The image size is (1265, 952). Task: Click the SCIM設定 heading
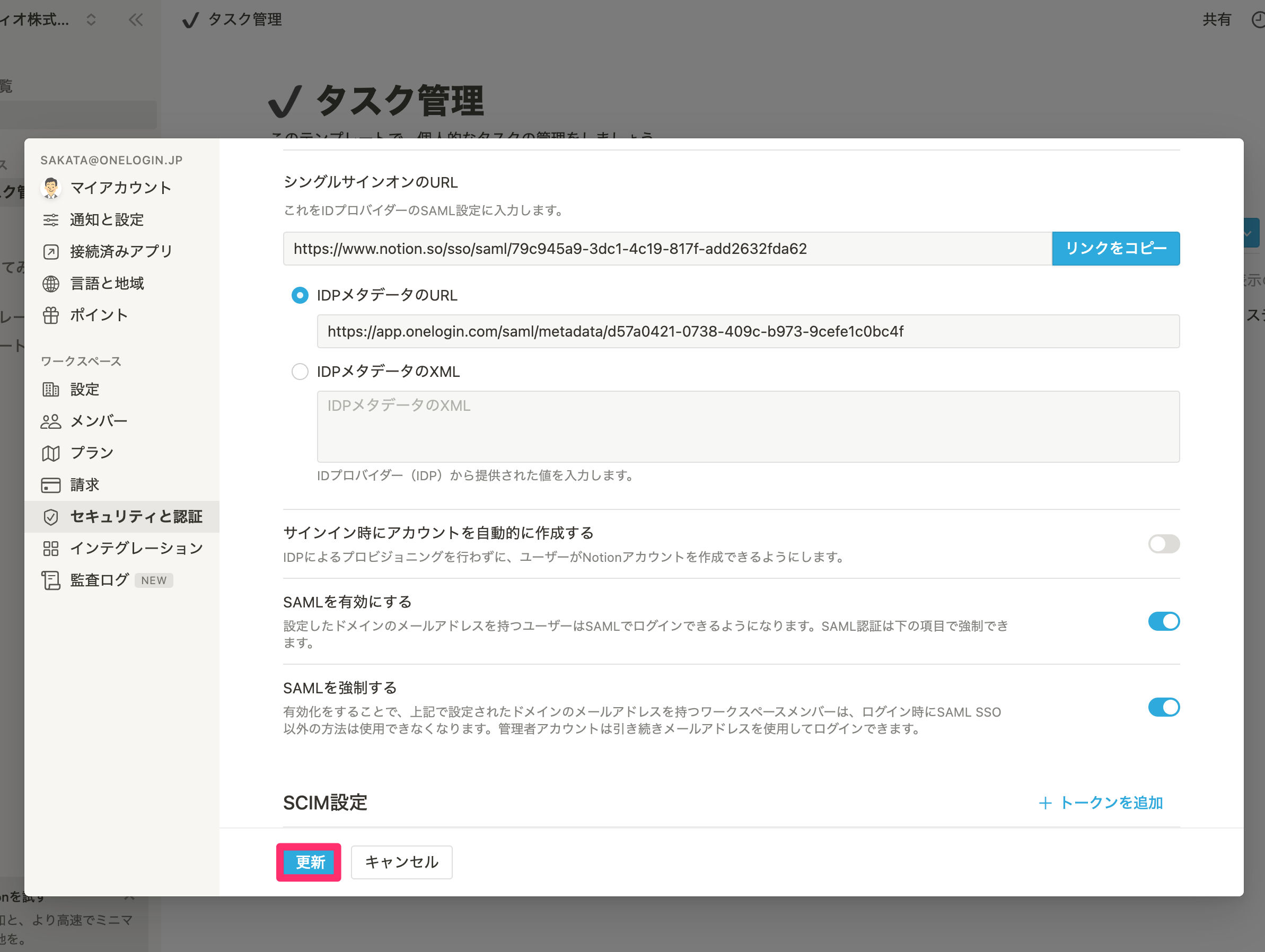(x=325, y=803)
